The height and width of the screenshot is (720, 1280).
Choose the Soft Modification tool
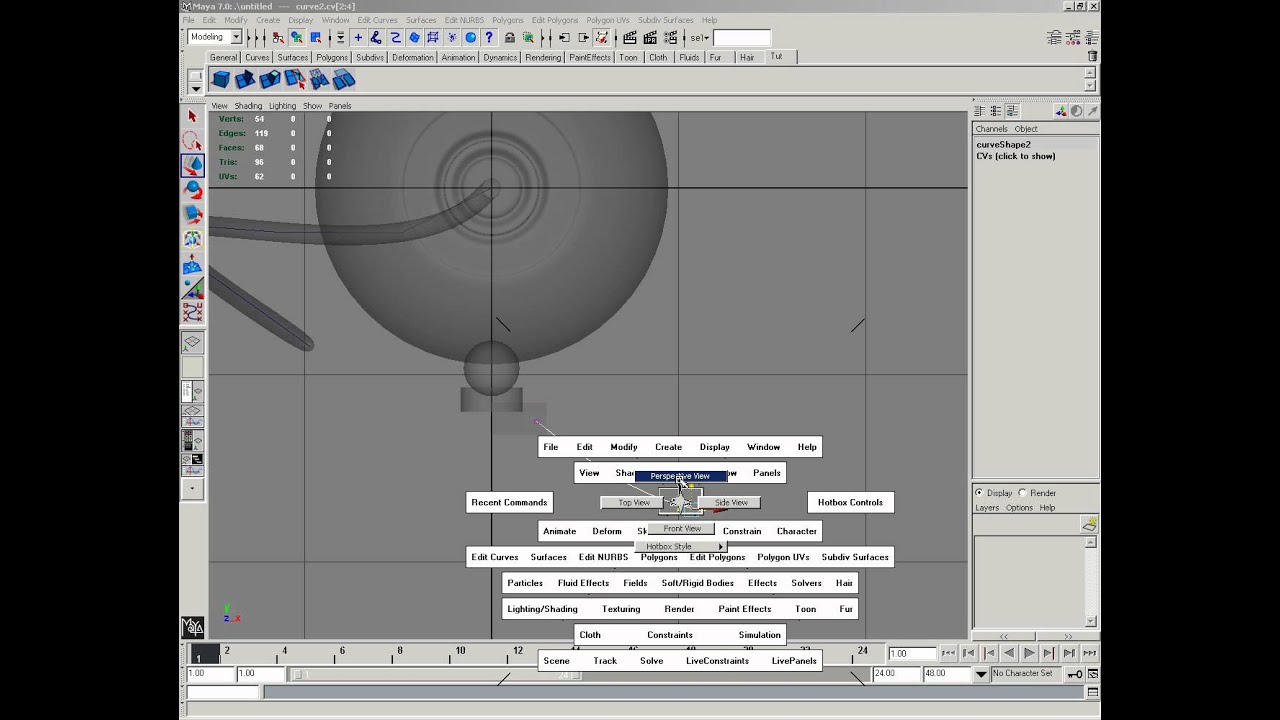(x=193, y=264)
